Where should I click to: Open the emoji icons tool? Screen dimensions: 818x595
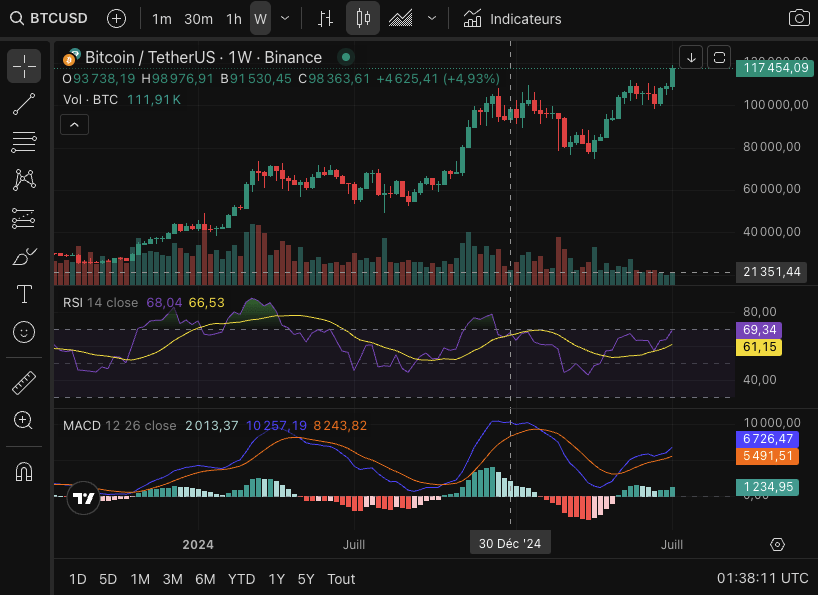coord(24,332)
